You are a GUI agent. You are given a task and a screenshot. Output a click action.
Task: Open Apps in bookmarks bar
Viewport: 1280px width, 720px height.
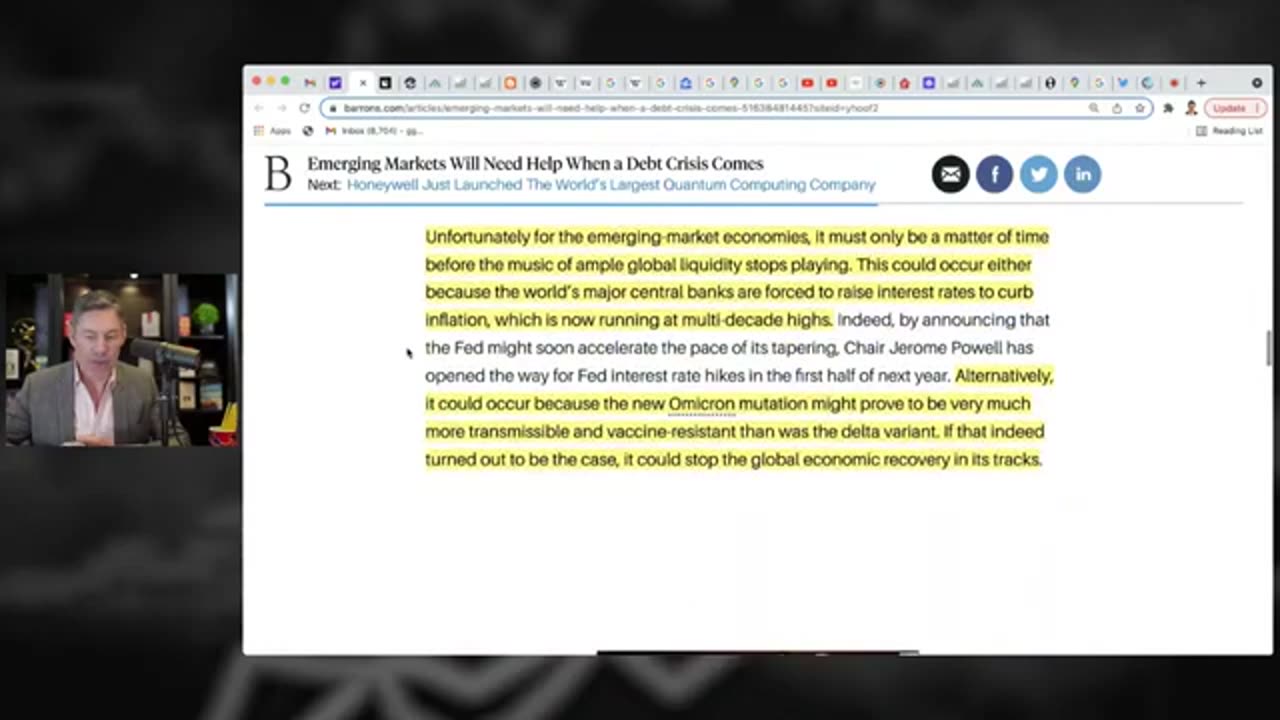tap(272, 131)
